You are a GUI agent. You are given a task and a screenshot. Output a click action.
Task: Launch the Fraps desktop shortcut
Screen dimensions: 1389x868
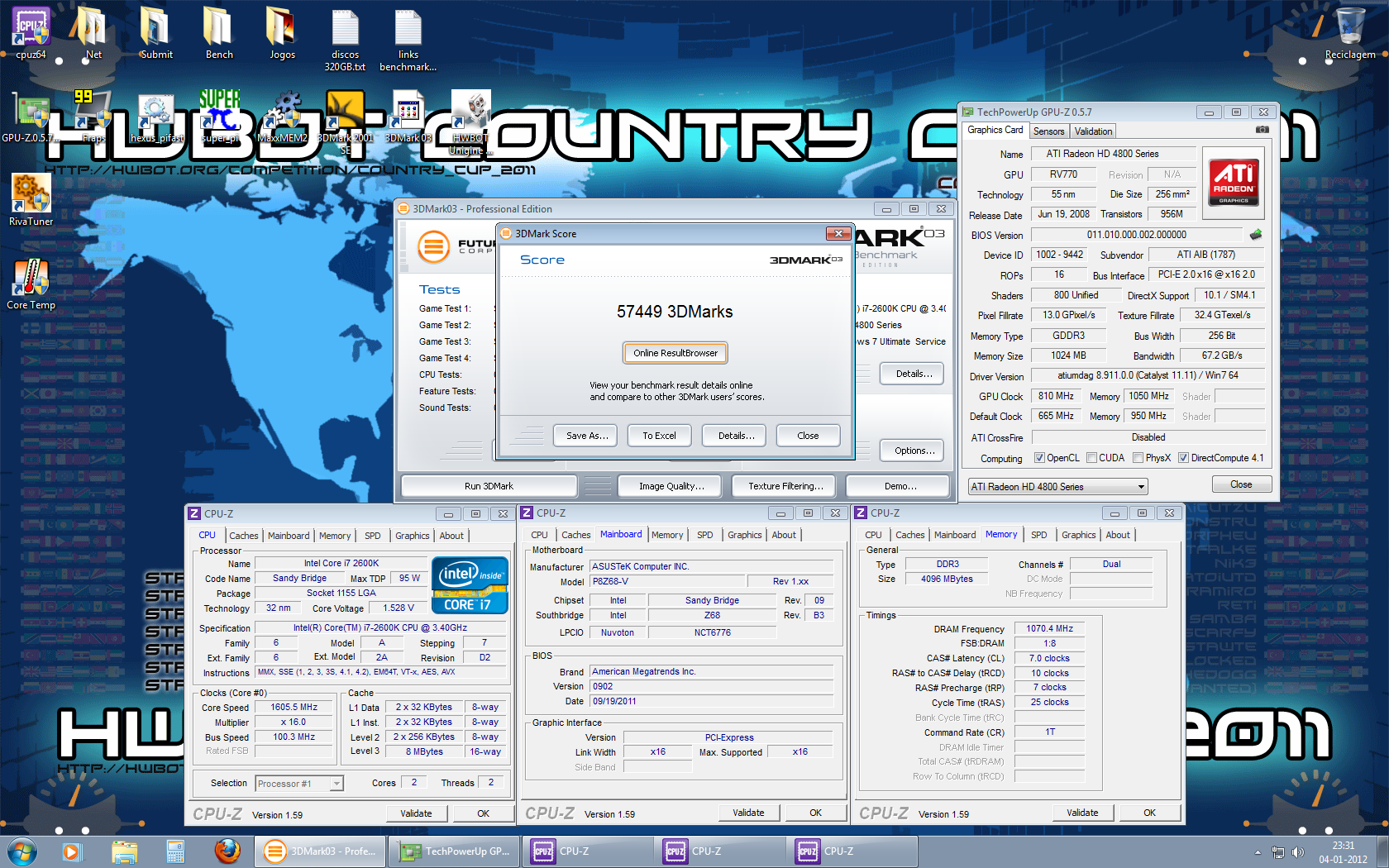(93, 117)
